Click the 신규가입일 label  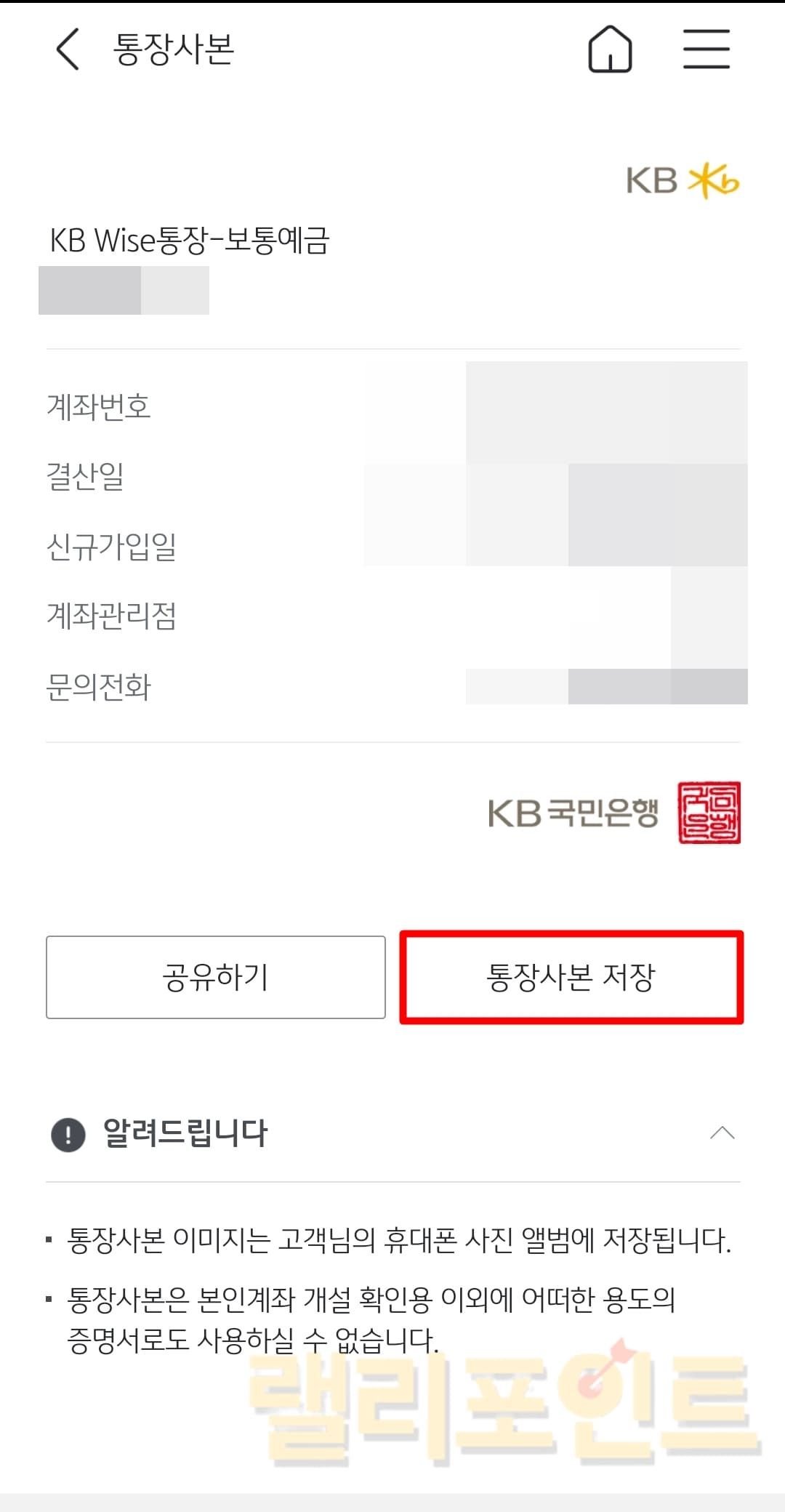tap(111, 547)
